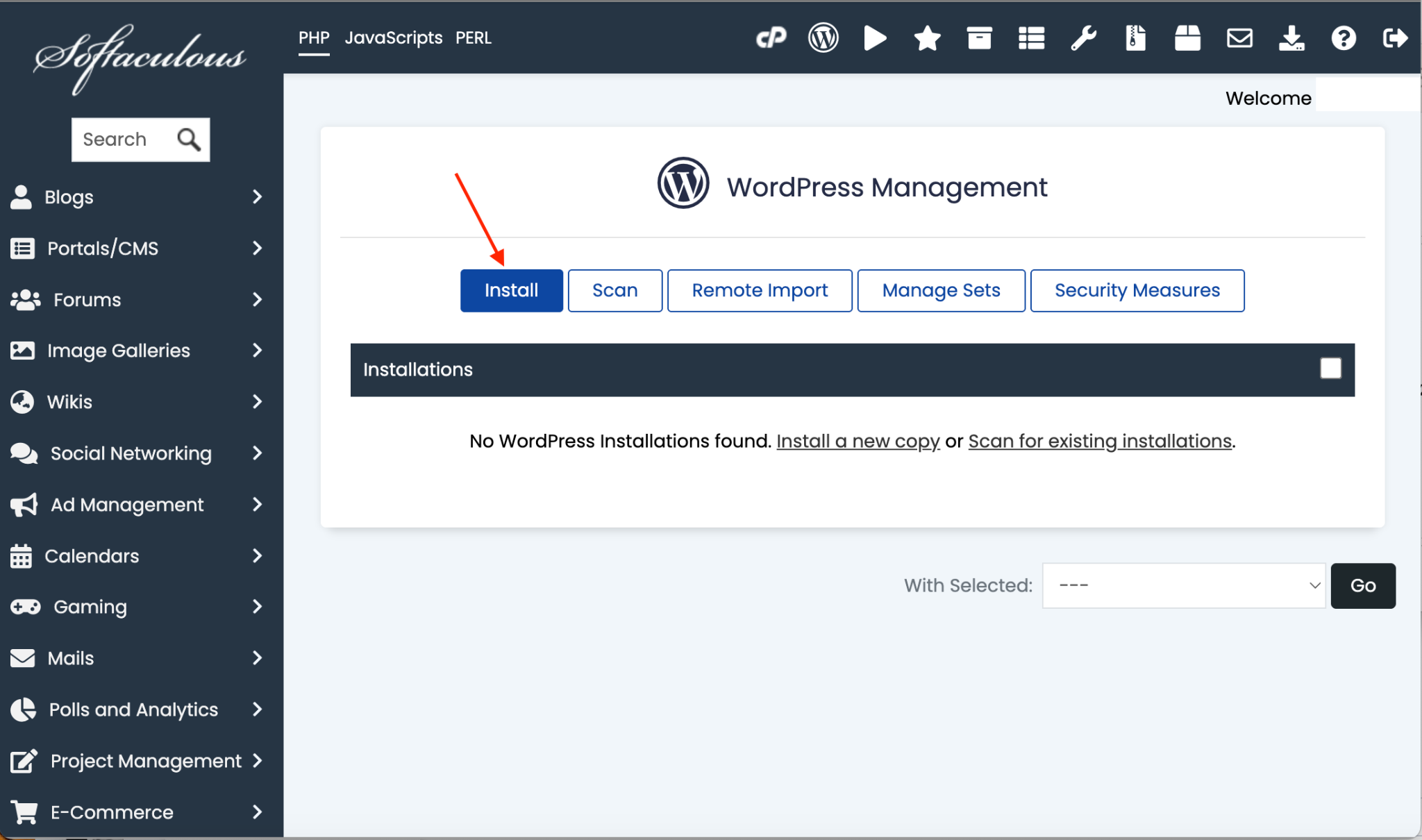Viewport: 1422px width, 840px height.
Task: Follow the Install a new copy link
Action: coord(858,441)
